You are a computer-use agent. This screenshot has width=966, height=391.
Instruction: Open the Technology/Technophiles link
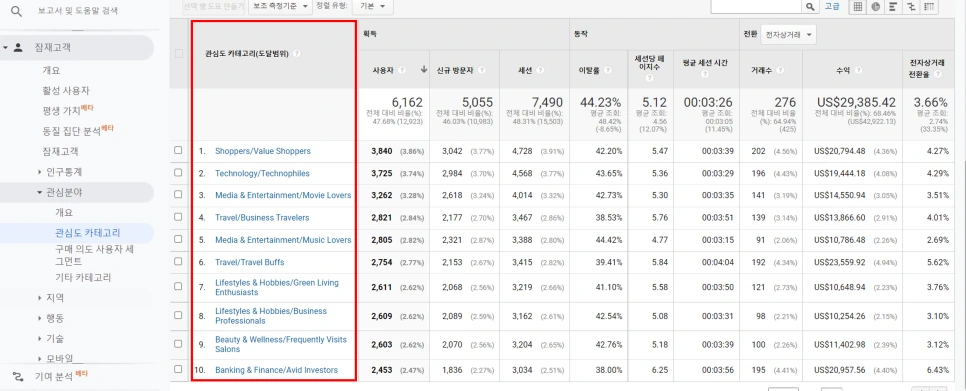click(x=262, y=174)
